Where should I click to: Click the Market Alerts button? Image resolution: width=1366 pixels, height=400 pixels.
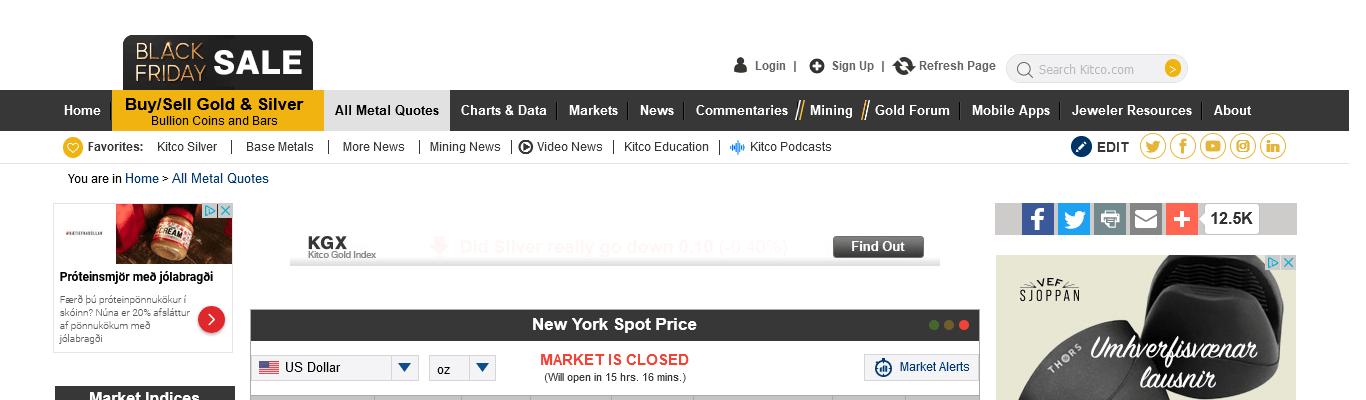coord(922,368)
